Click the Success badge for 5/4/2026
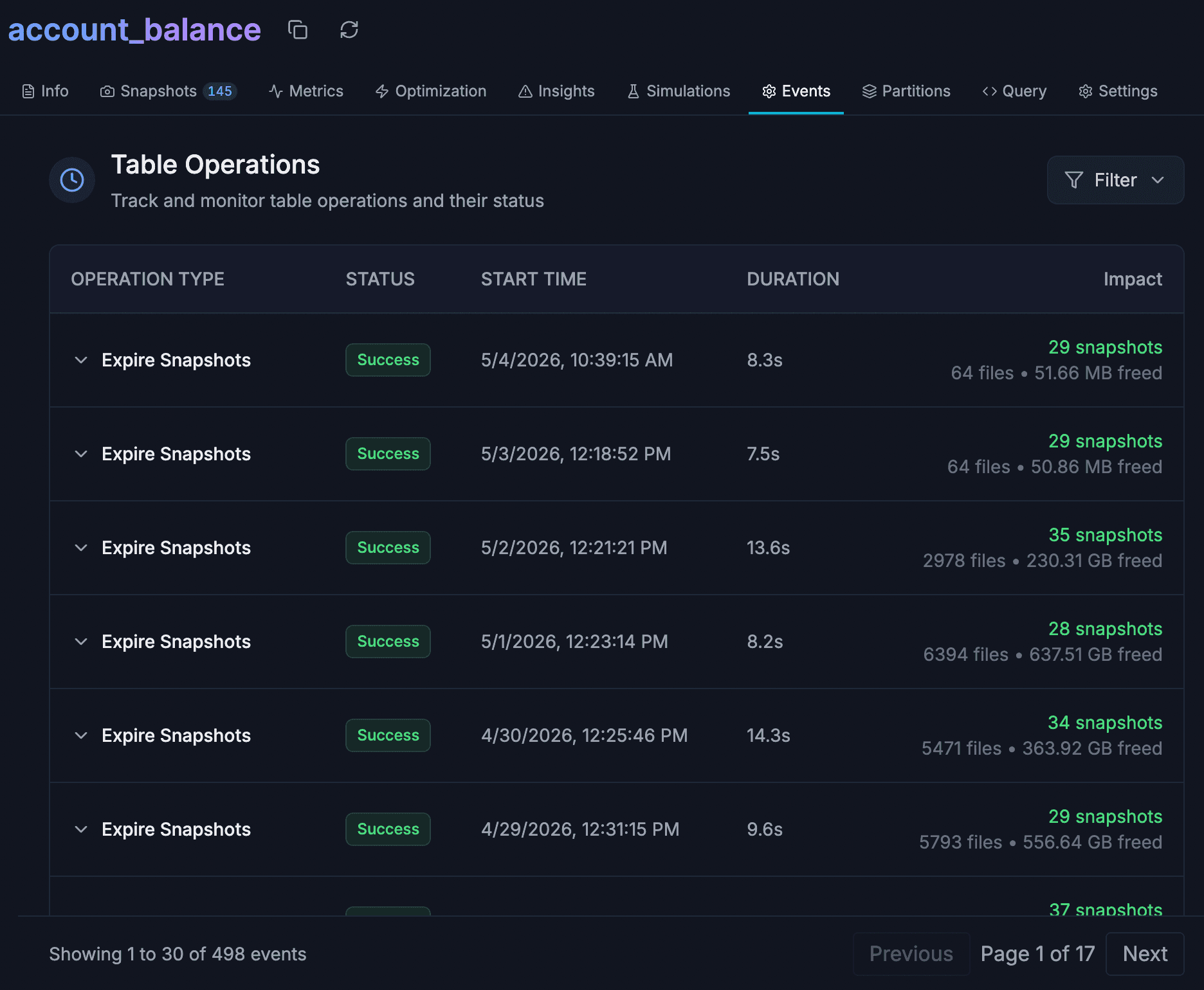1204x990 pixels. 388,360
